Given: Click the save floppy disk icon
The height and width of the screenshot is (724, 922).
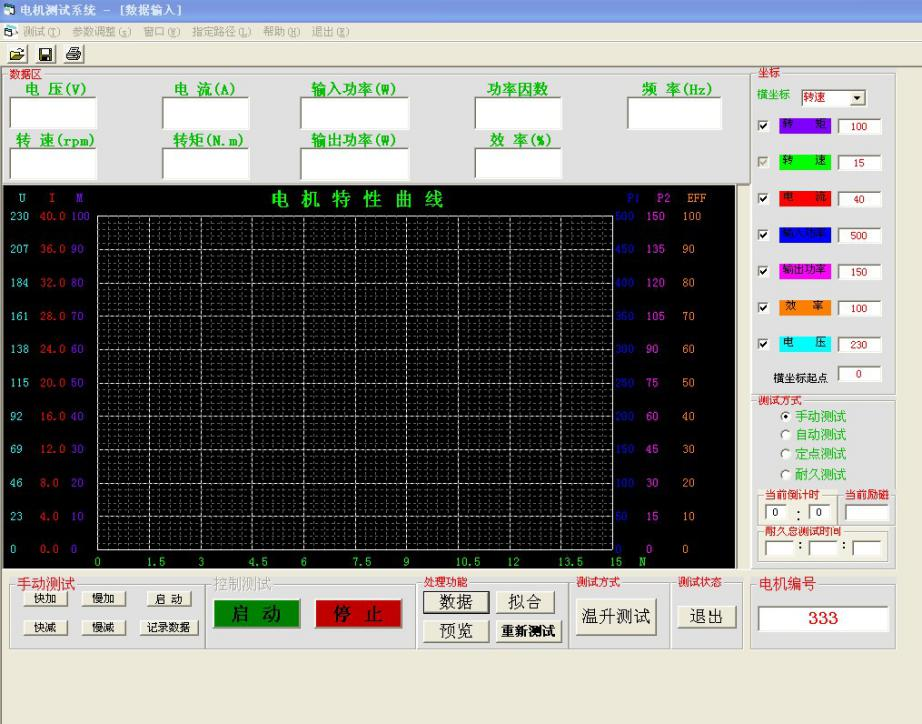Looking at the screenshot, I should (45, 53).
